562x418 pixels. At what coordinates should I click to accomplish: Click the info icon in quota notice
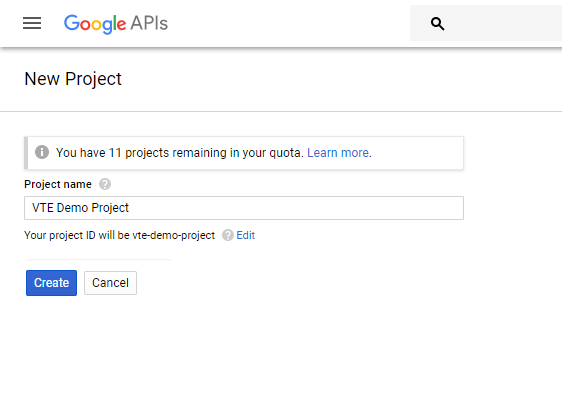pos(42,152)
